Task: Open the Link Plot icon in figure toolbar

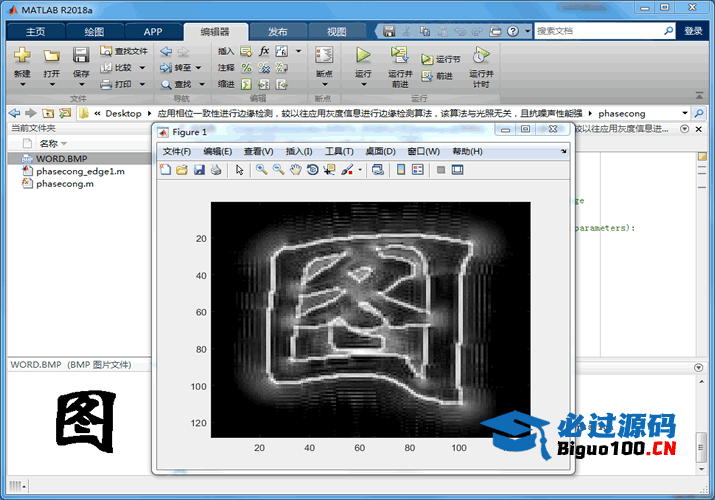Action: pyautogui.click(x=377, y=170)
